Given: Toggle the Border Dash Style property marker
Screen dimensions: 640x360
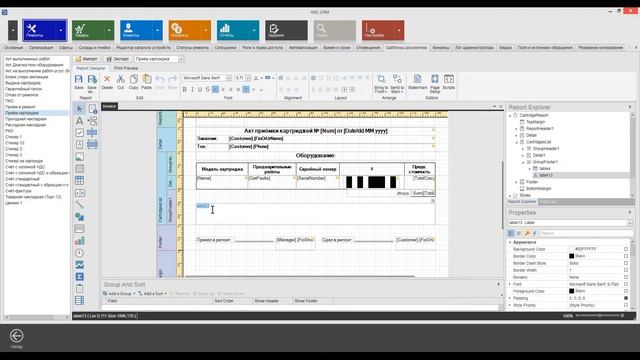Looking at the screenshot, I should [626, 263].
